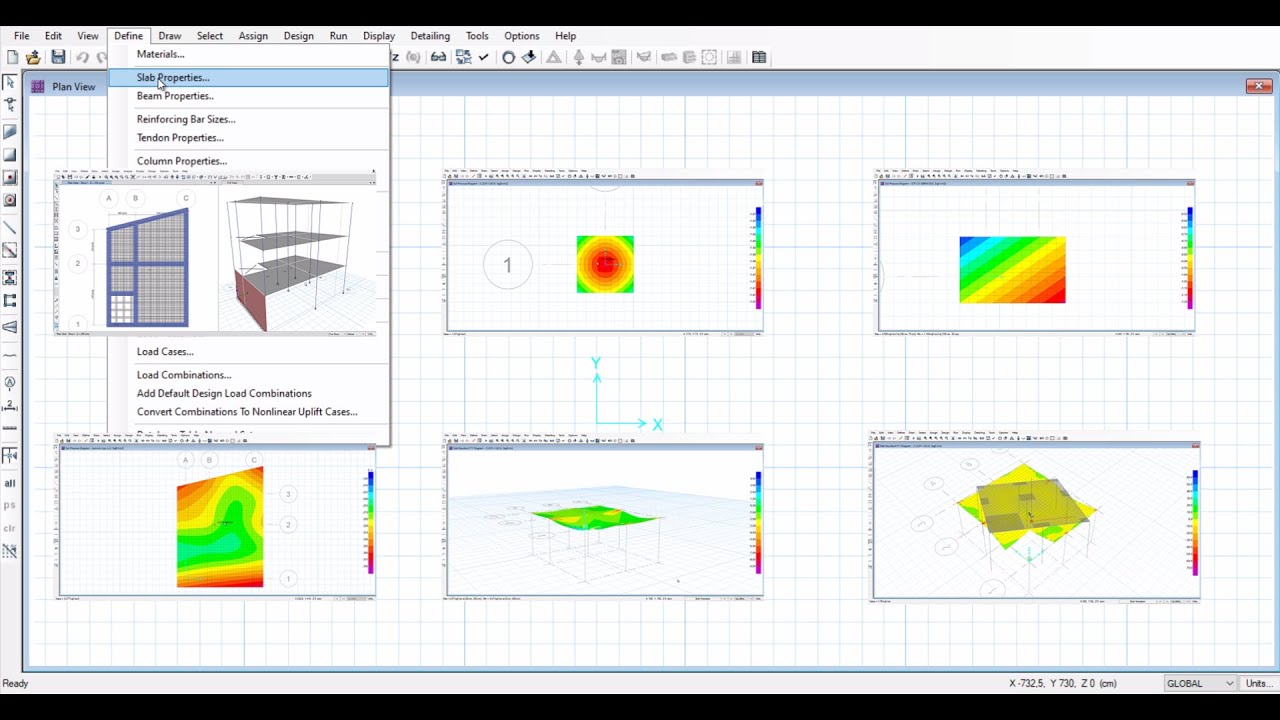Screen dimensions: 1280x720
Task: Choose Add Default Design Load Combinations
Action: [224, 394]
